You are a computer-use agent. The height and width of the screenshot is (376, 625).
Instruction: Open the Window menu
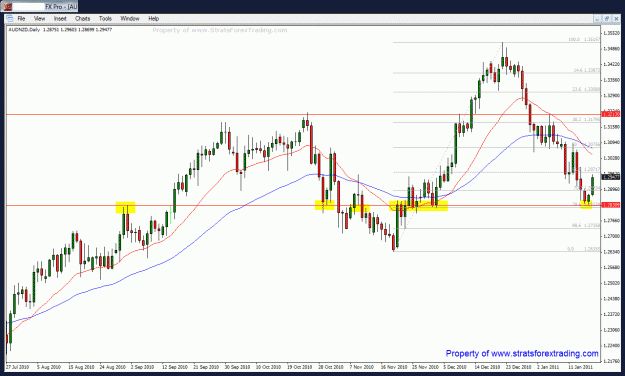tap(130, 19)
